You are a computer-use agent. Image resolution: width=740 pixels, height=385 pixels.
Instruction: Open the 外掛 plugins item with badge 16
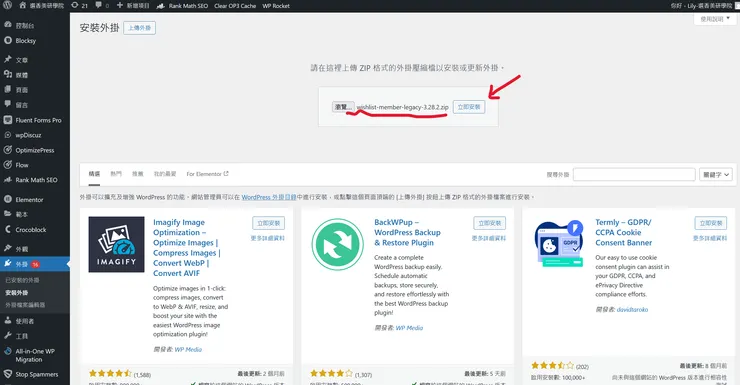pos(35,264)
